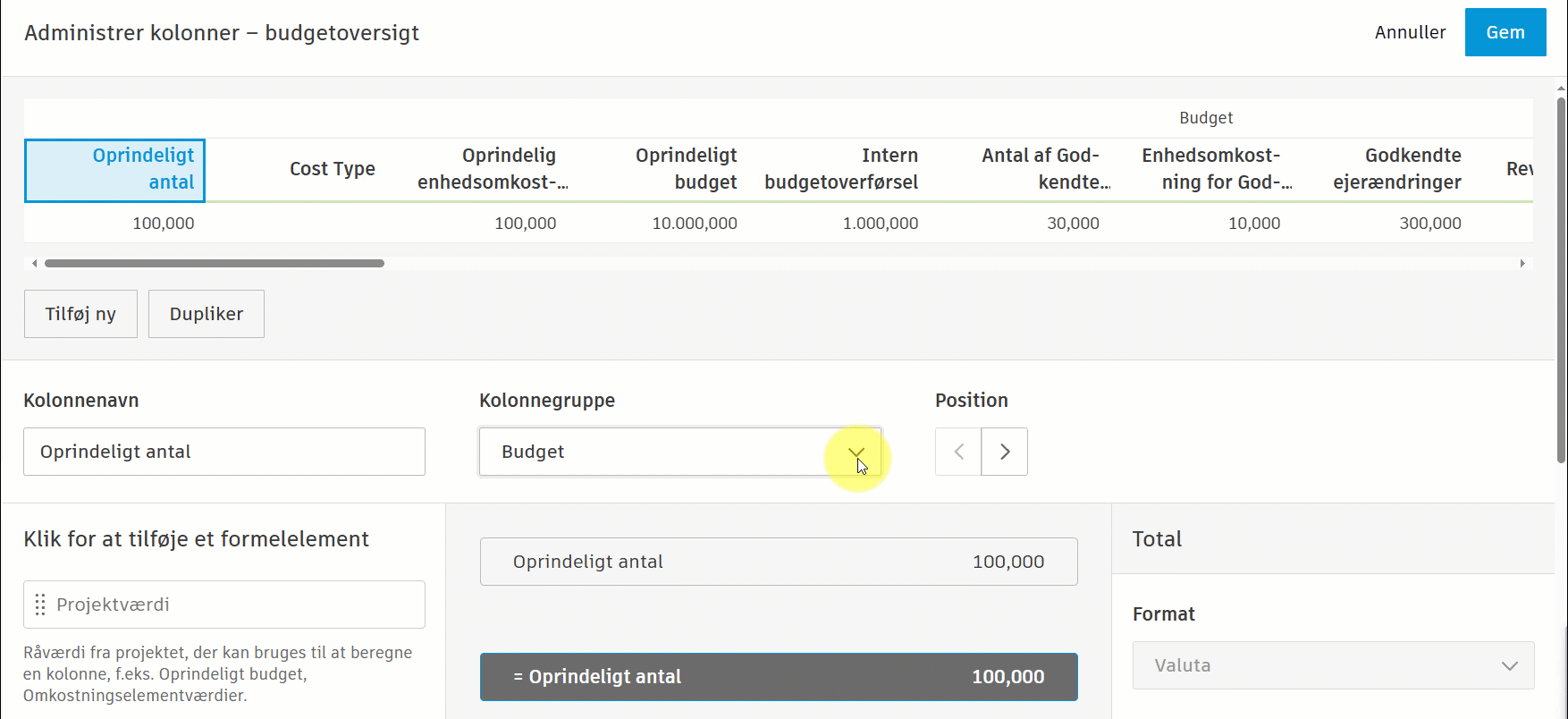Screen dimensions: 1568x719
Task: Click the Dupliker button
Action: (207, 314)
